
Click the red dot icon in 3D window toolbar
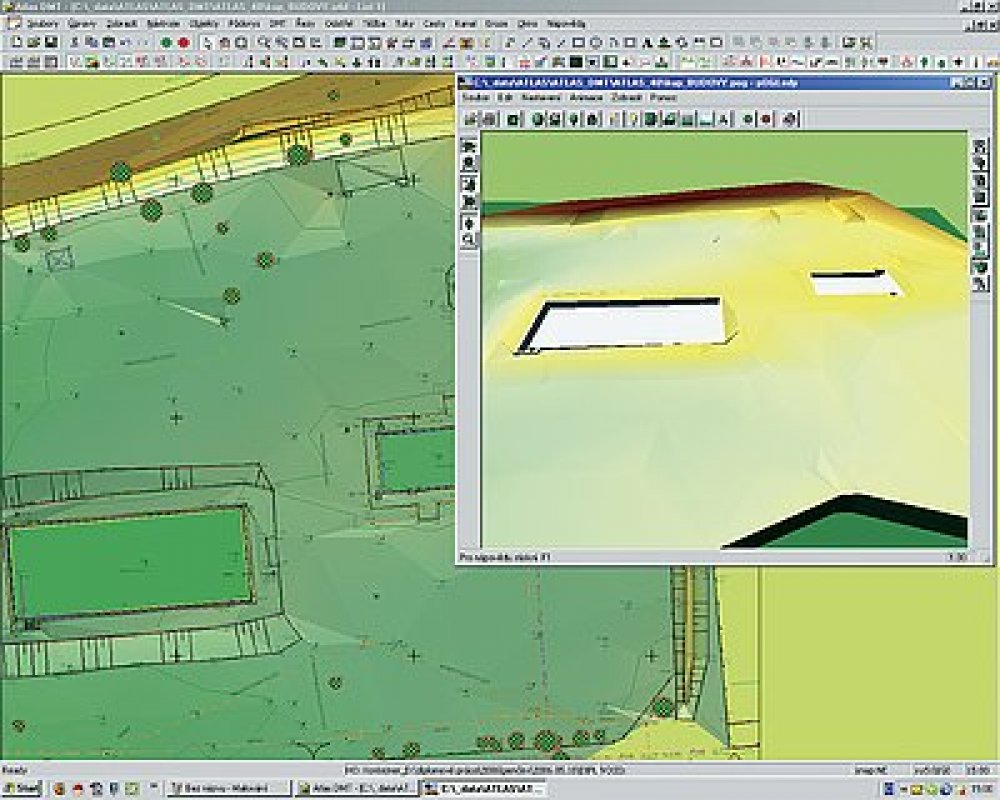766,119
